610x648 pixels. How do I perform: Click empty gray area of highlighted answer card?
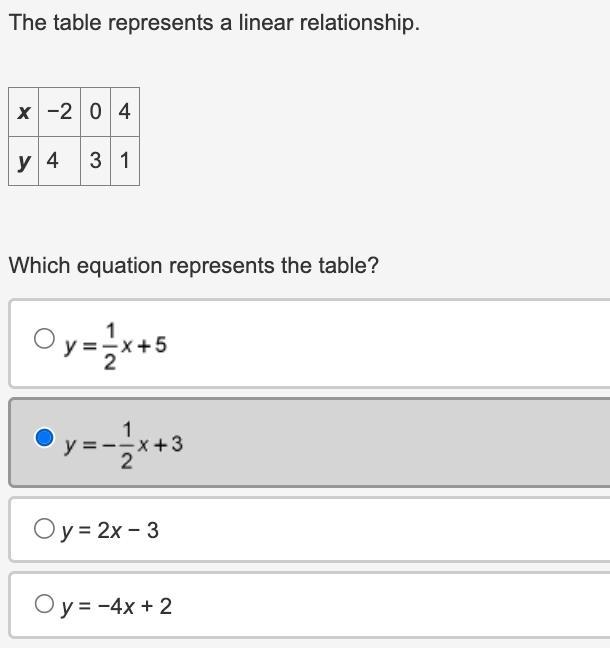click(x=393, y=443)
